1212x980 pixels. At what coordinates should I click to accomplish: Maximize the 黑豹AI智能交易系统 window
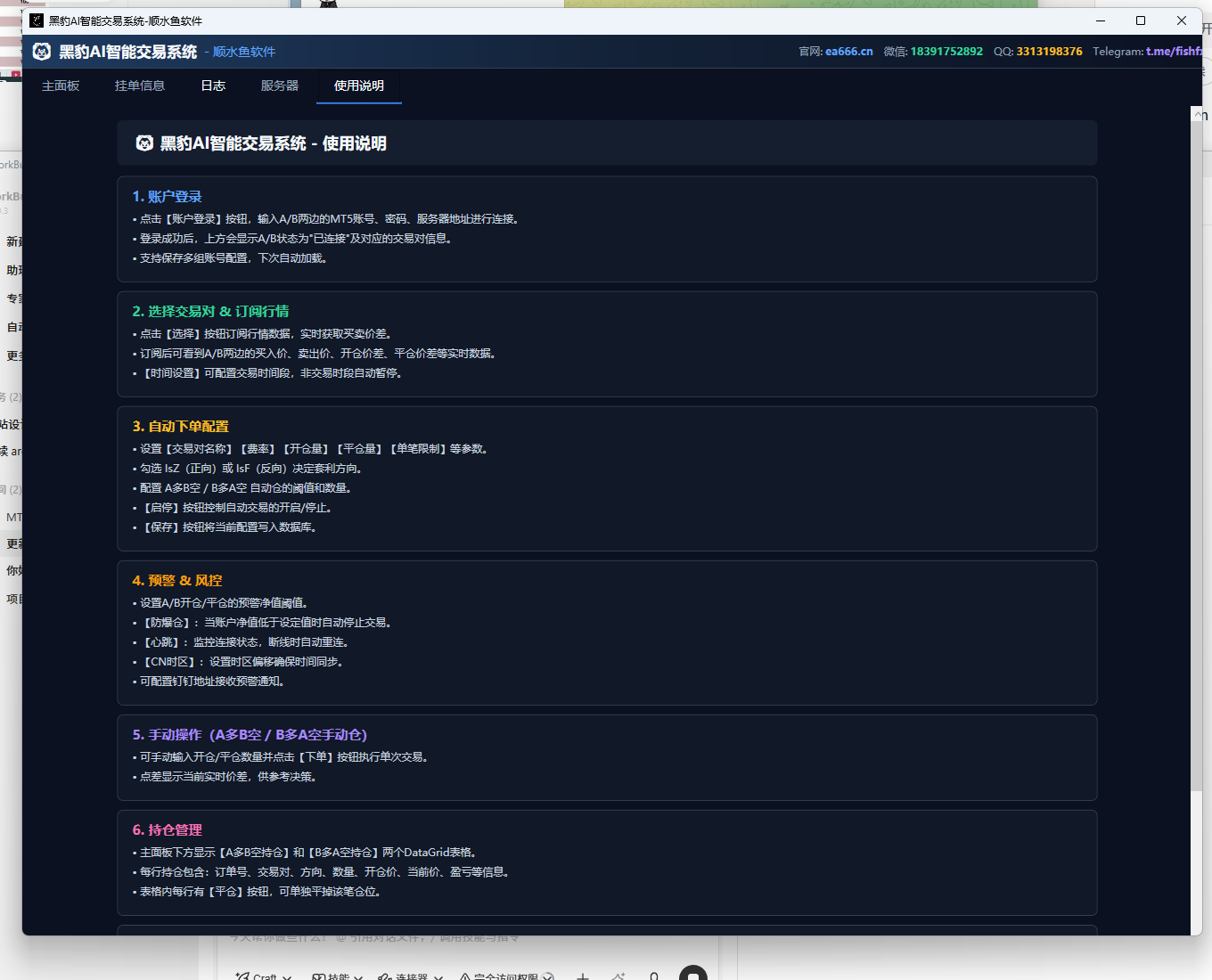[x=1141, y=20]
